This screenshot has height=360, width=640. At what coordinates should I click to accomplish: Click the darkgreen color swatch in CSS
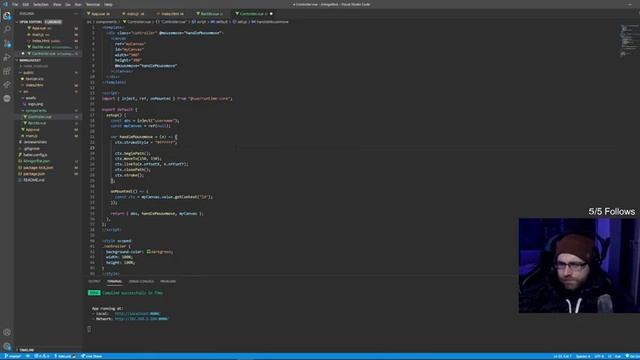point(149,252)
